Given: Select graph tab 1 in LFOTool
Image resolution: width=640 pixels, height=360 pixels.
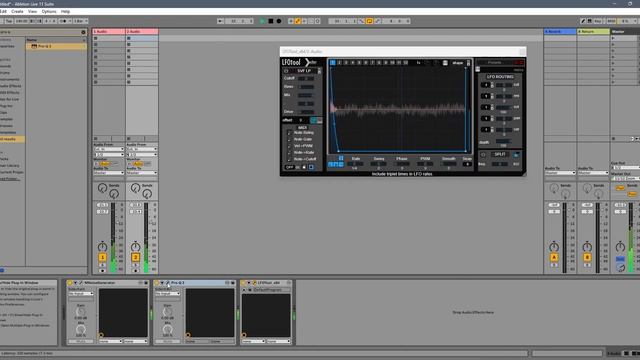Looking at the screenshot, I should 333,62.
